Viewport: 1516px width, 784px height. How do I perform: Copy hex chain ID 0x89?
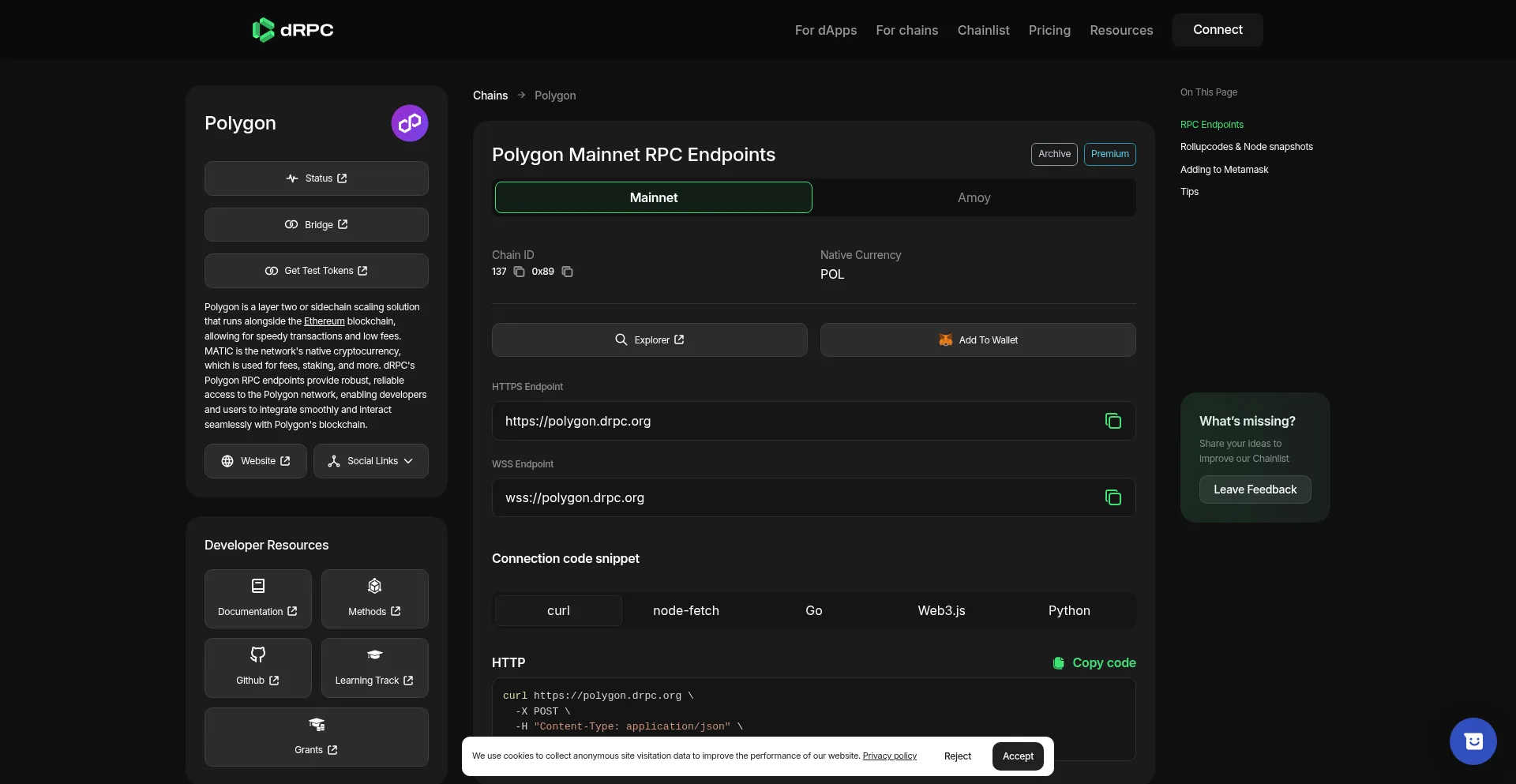(x=567, y=272)
